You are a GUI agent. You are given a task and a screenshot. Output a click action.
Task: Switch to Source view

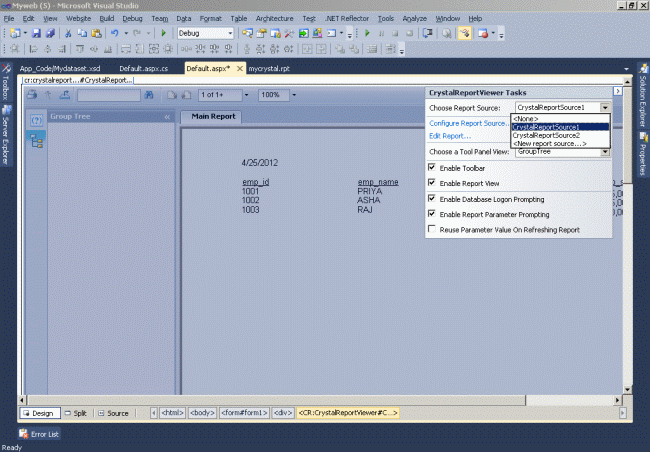(x=113, y=413)
